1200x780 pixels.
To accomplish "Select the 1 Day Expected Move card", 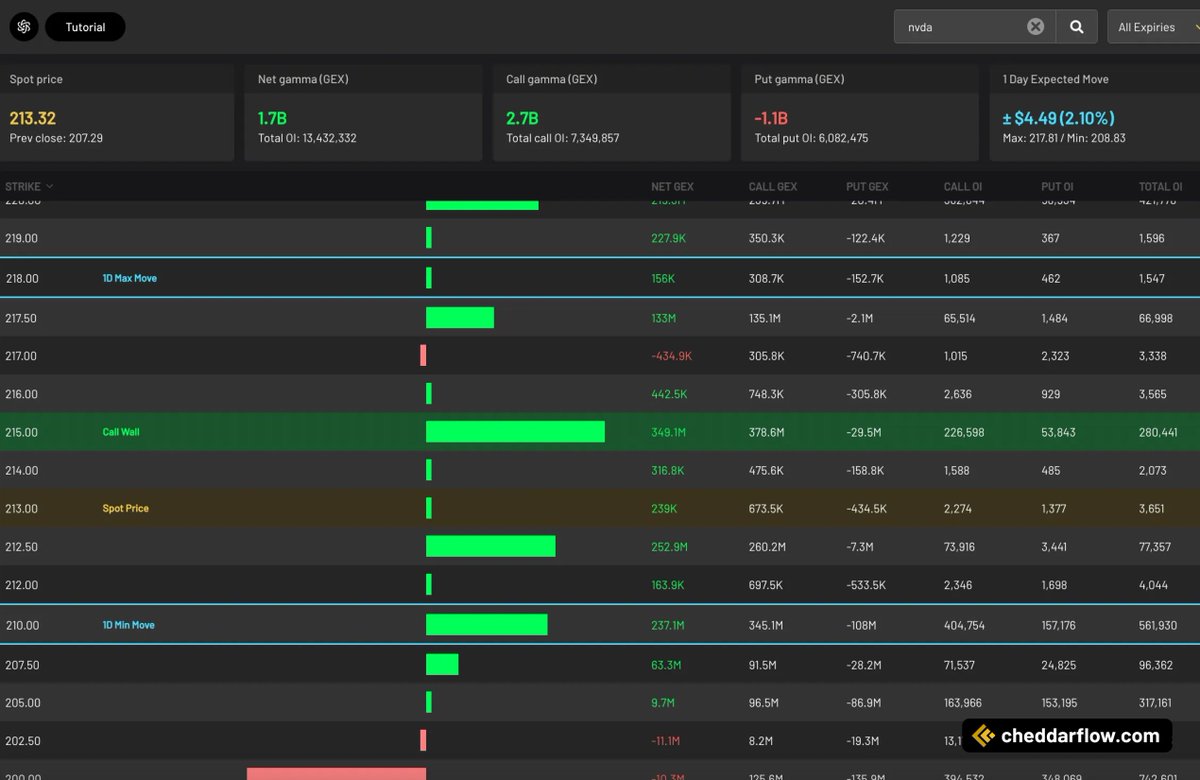I will 1095,113.
